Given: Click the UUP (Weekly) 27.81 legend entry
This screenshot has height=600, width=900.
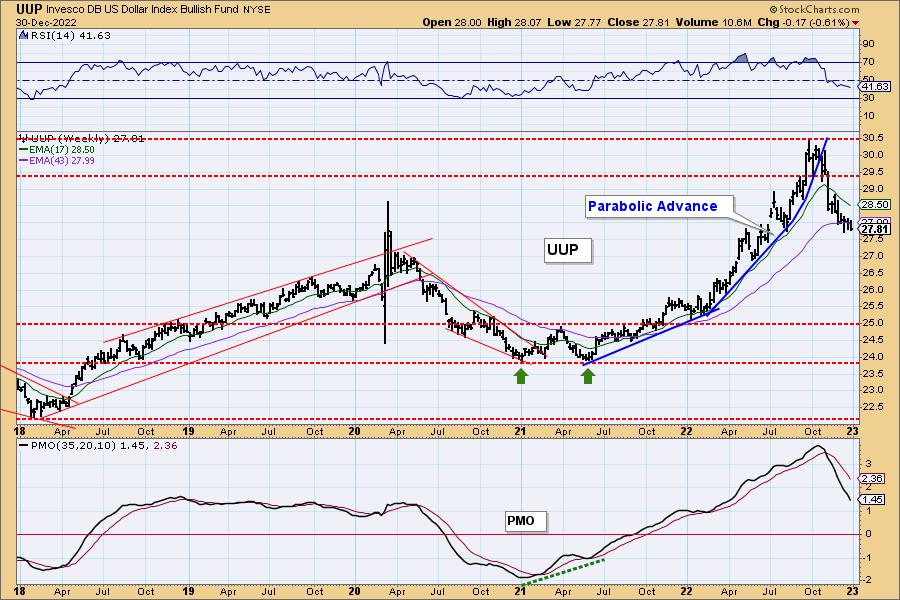Looking at the screenshot, I should click(x=82, y=138).
